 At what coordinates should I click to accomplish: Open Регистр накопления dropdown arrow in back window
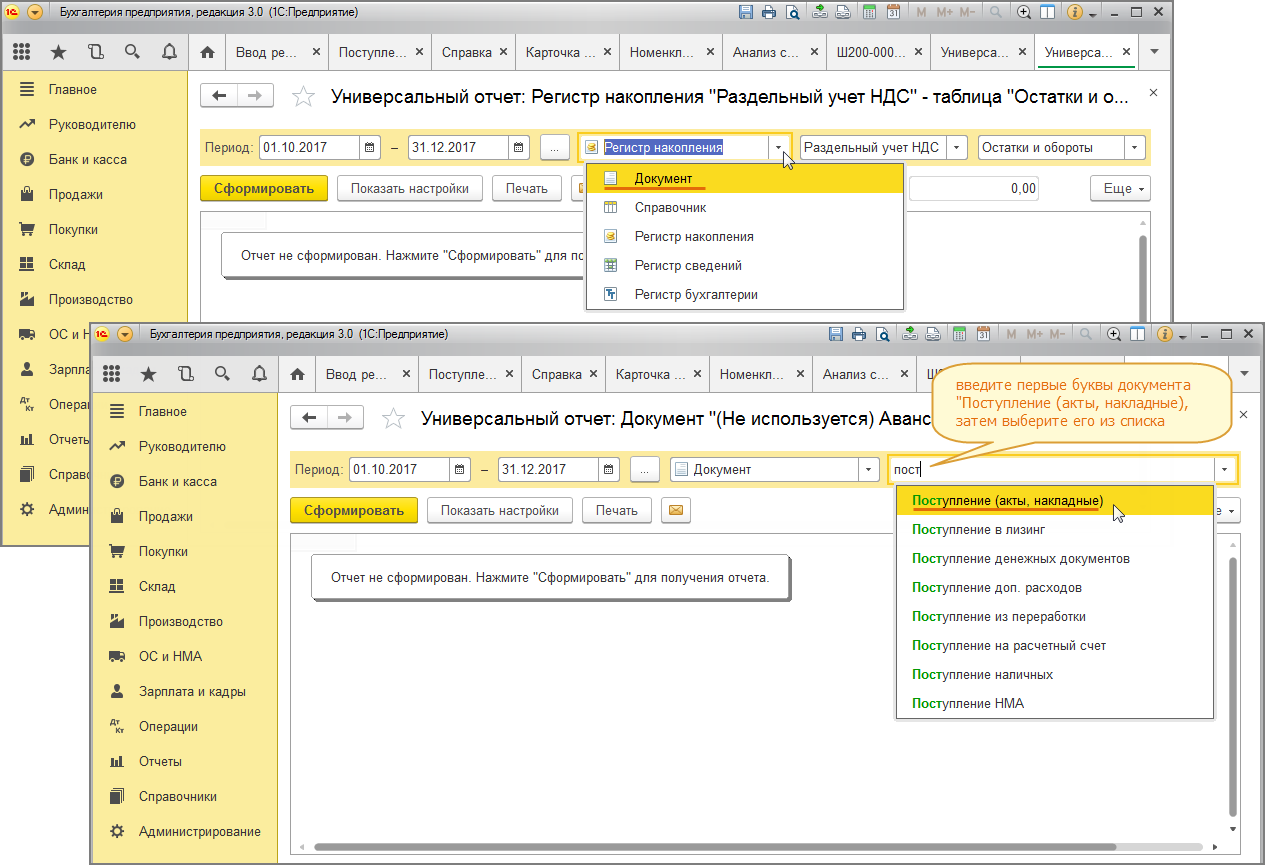(779, 147)
